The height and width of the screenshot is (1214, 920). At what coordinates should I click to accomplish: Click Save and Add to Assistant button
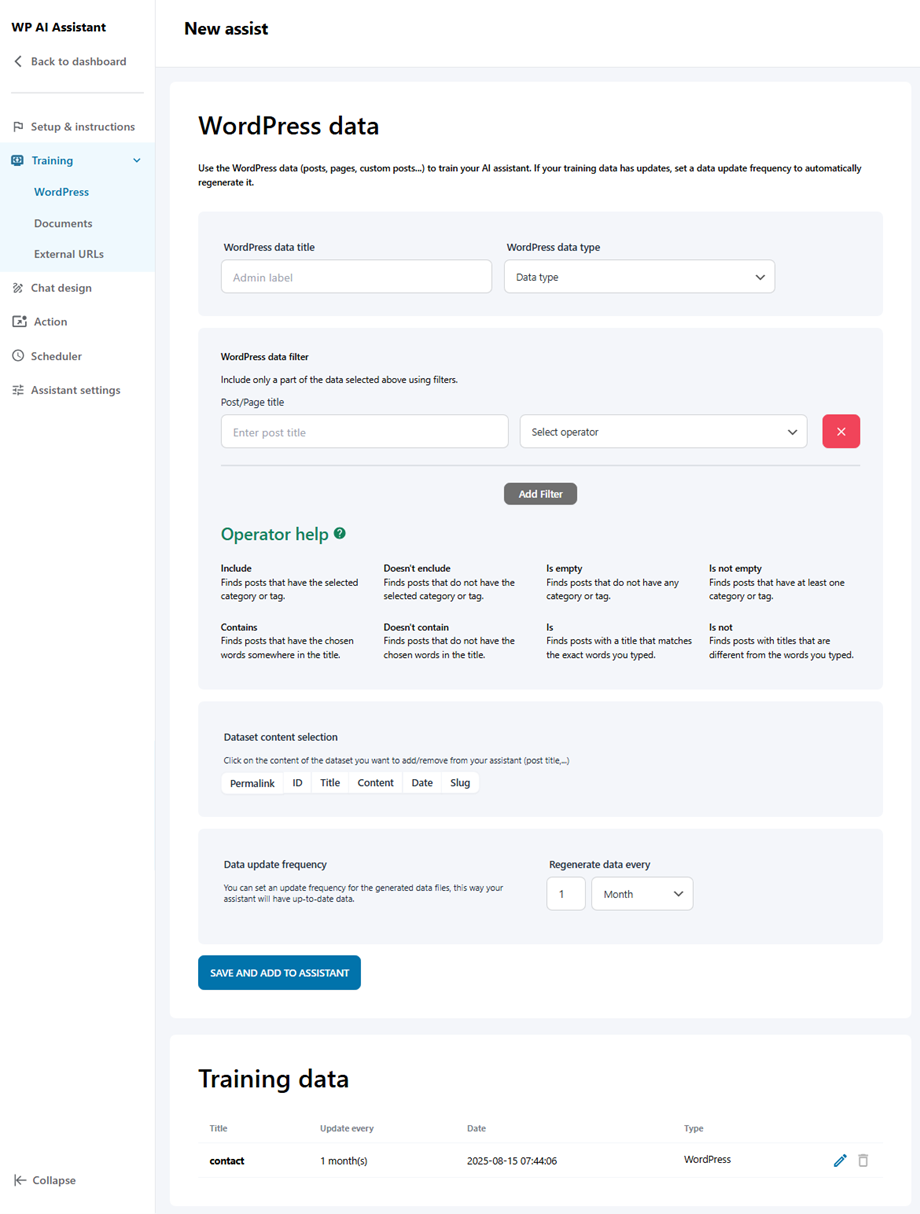tap(279, 973)
